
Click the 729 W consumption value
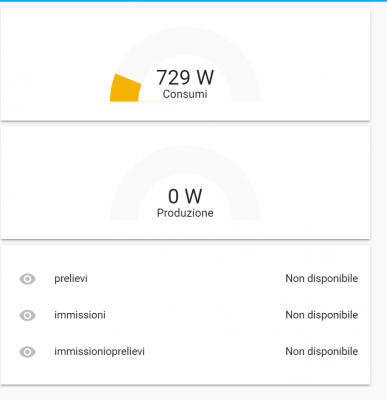click(185, 77)
